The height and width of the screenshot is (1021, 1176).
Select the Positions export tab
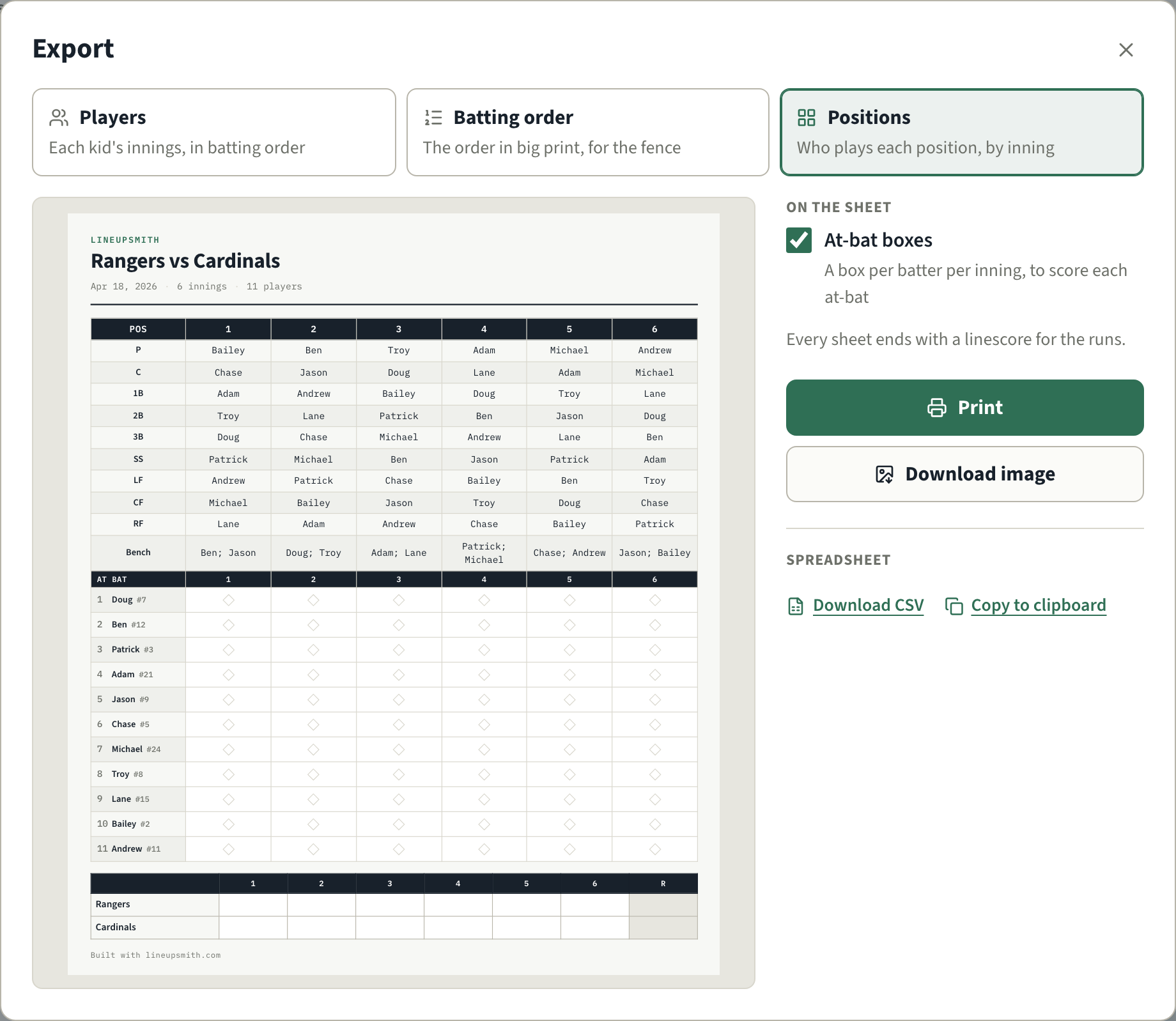point(961,132)
